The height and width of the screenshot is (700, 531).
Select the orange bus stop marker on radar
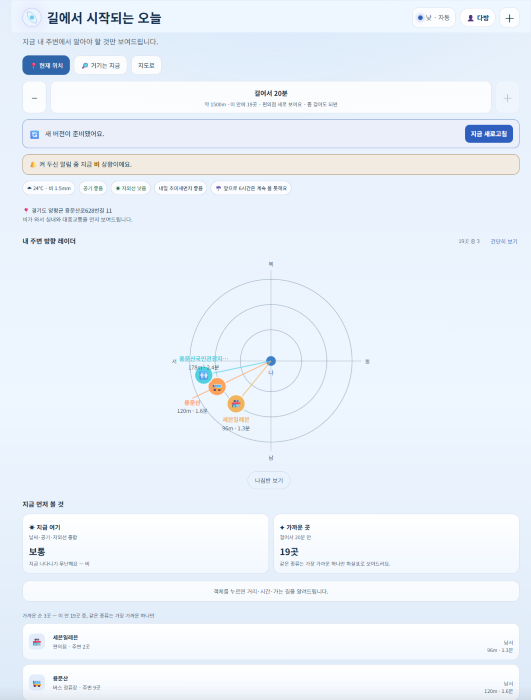click(217, 387)
